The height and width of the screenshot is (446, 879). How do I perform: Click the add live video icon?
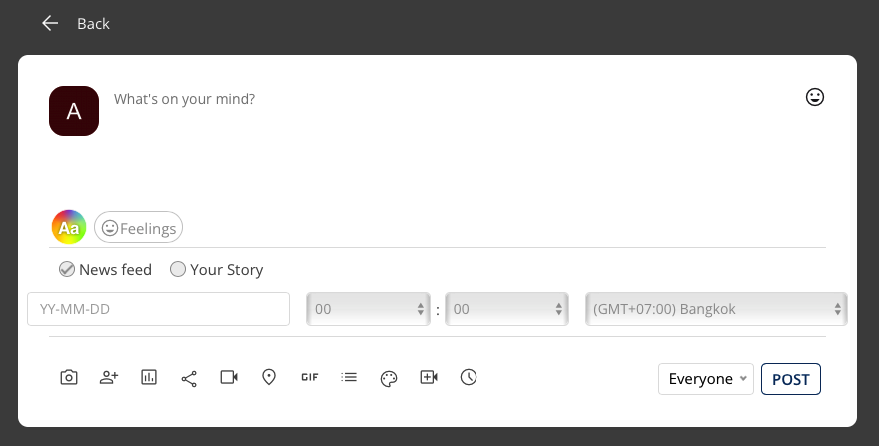[x=429, y=377]
